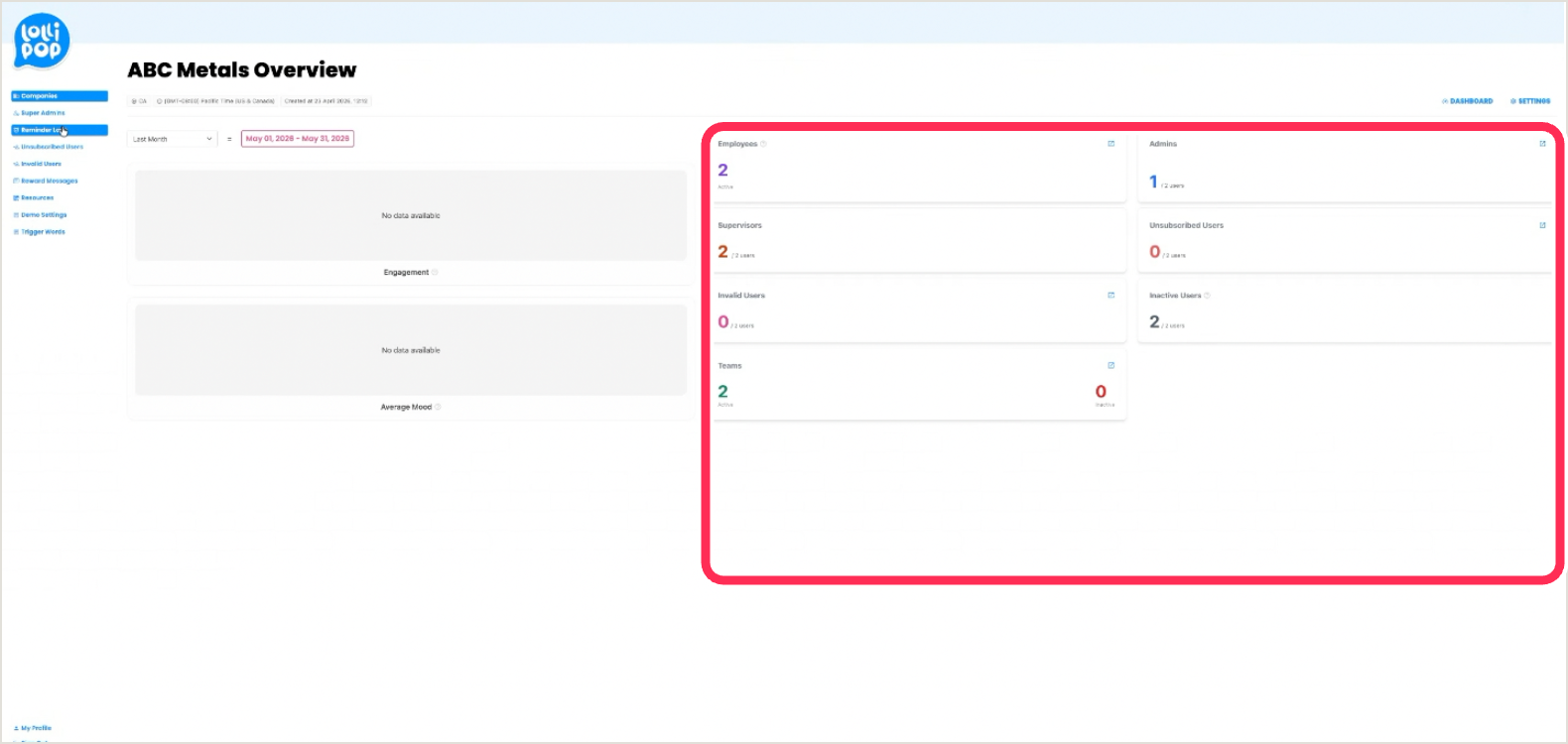
Task: Click the Teams card open-link icon
Action: pos(1111,365)
